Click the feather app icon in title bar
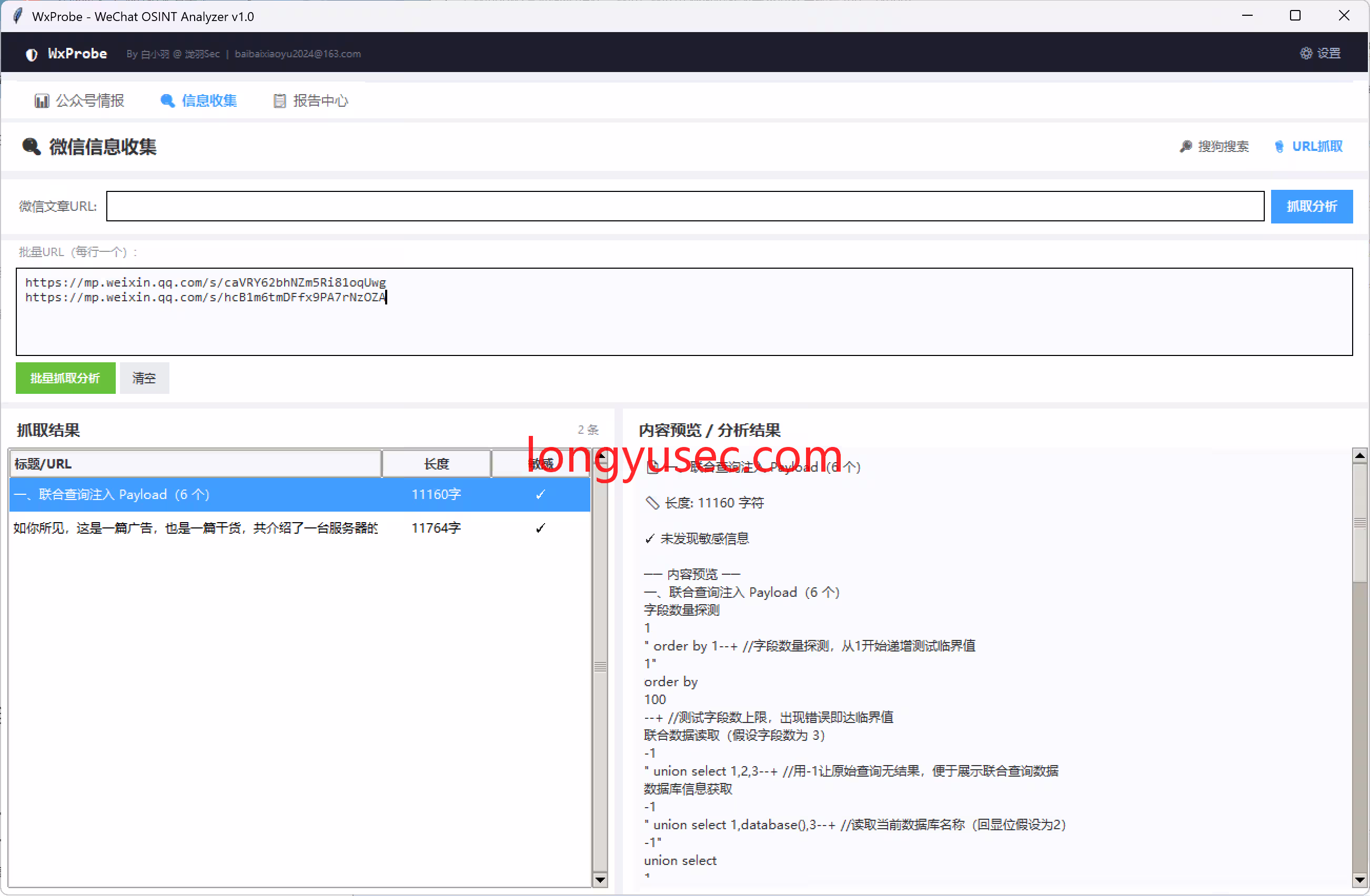This screenshot has height=896, width=1370. coord(18,16)
